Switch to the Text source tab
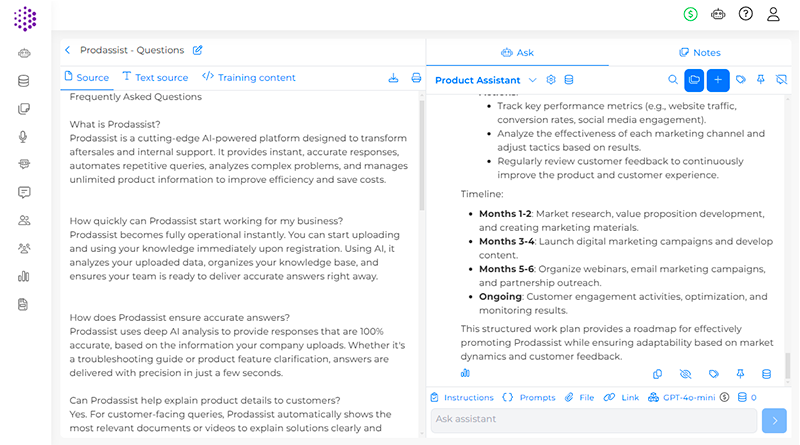The width and height of the screenshot is (800, 445). point(155,78)
